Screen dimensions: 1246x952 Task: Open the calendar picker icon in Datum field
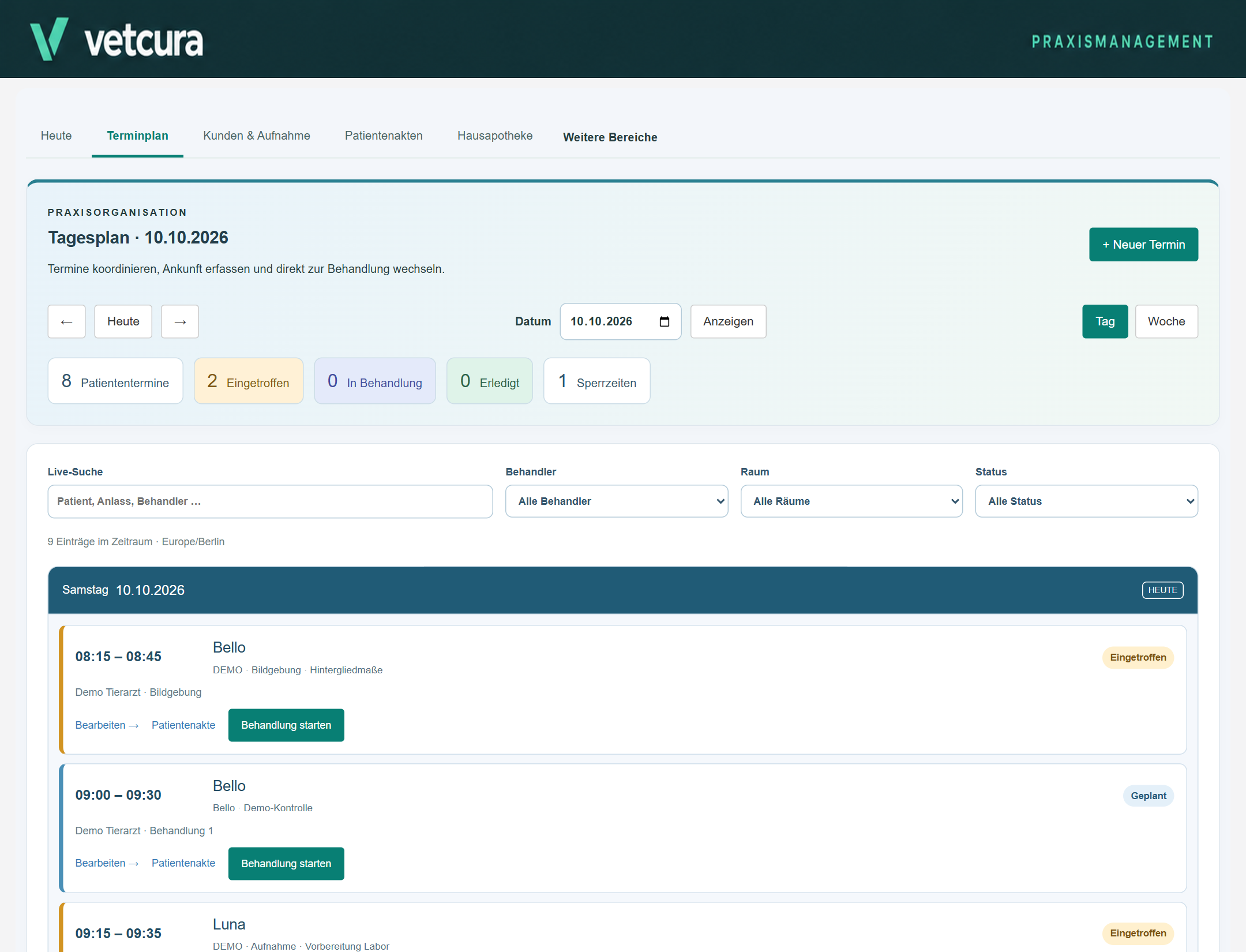665,321
